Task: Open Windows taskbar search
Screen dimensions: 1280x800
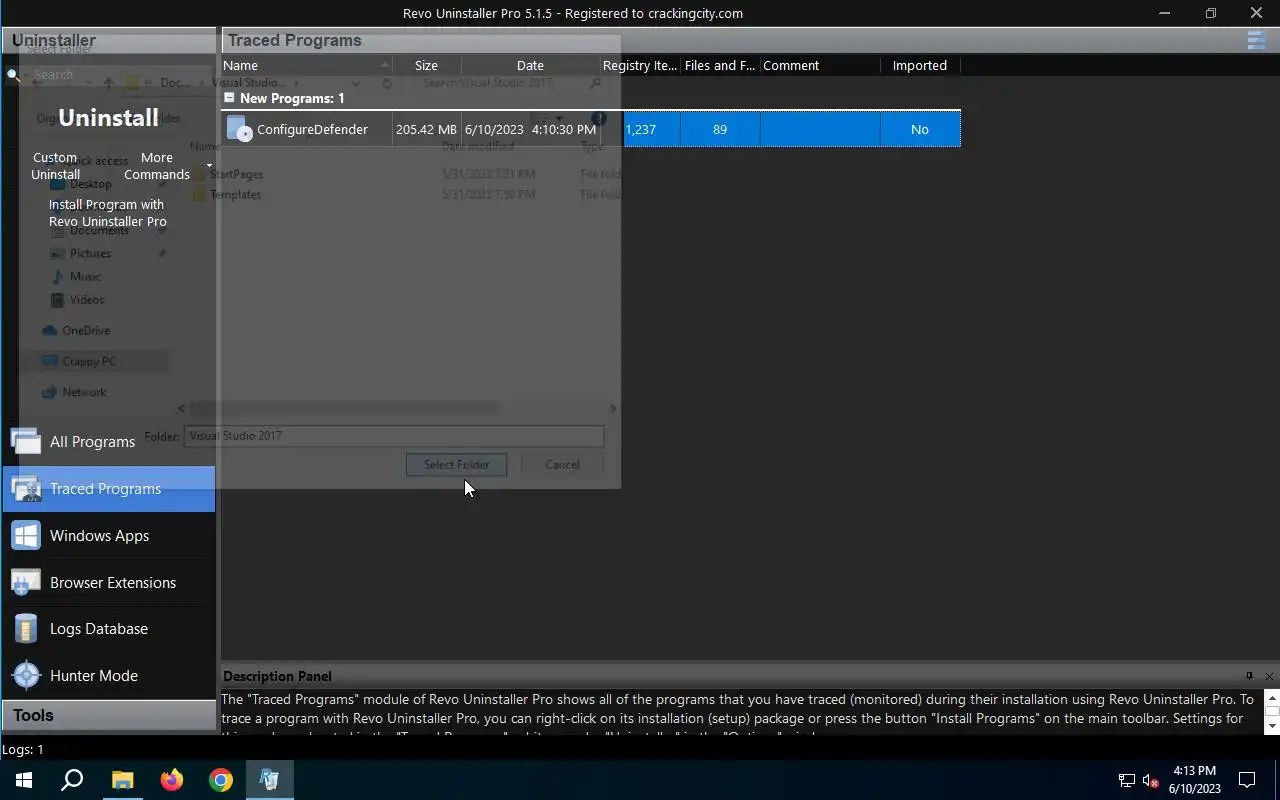Action: click(x=72, y=780)
